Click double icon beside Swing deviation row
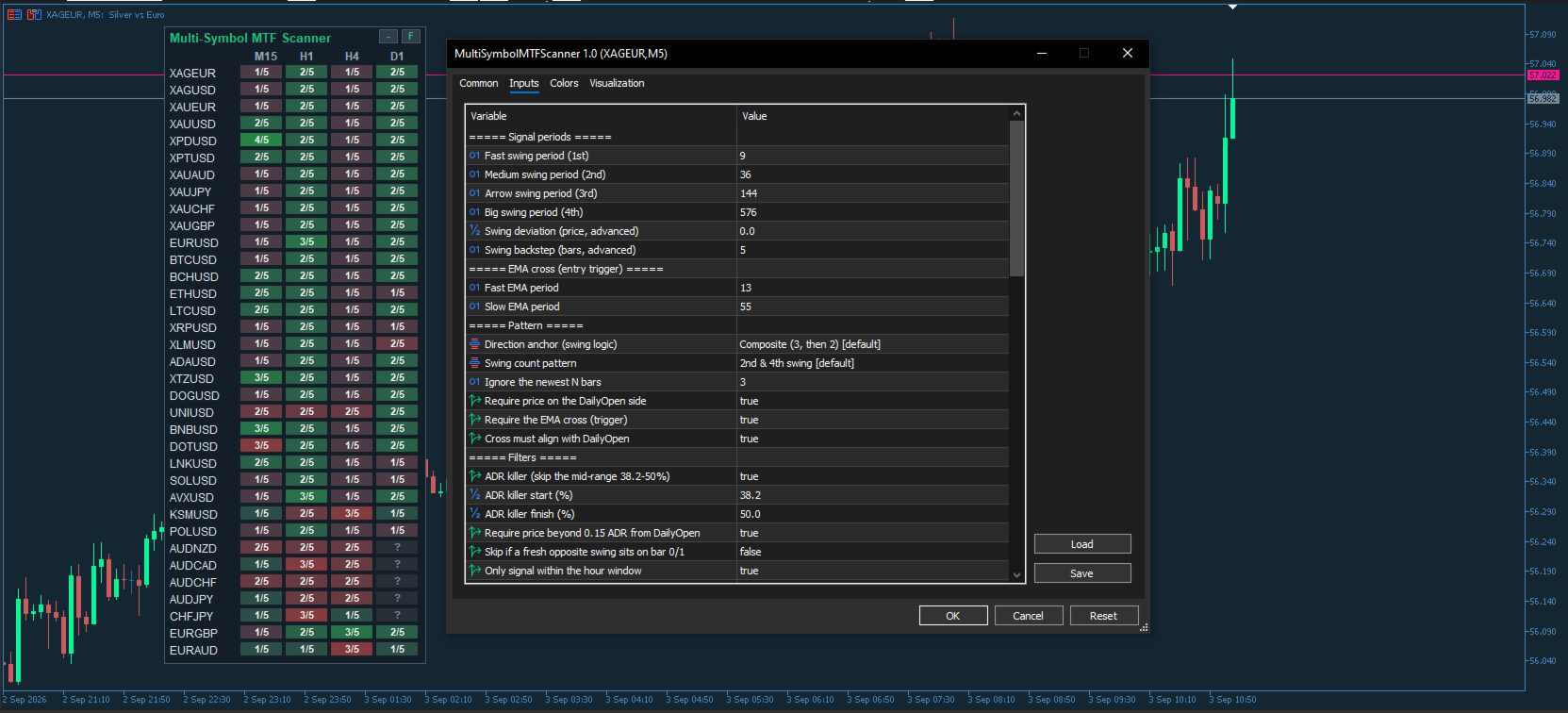The image size is (1568, 713). tap(474, 231)
